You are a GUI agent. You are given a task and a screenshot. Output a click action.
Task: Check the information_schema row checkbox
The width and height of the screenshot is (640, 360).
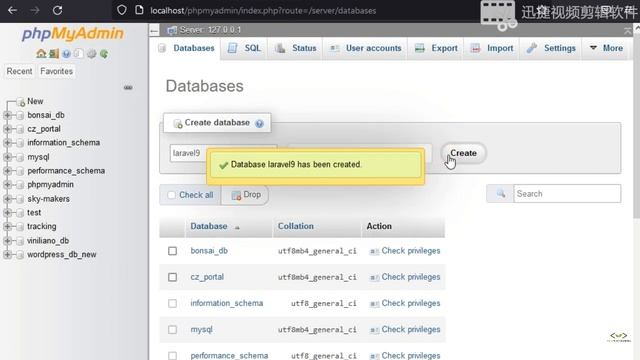click(x=172, y=303)
